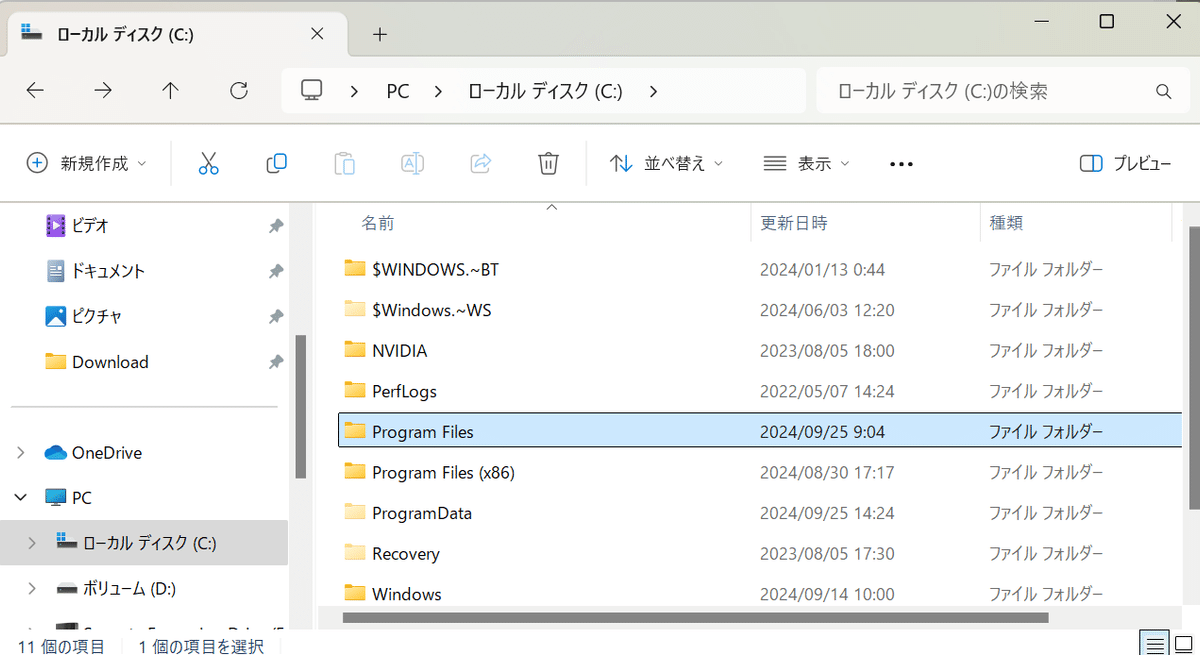Toggle the プレビュー preview pane
This screenshot has width=1200, height=655.
(1125, 164)
